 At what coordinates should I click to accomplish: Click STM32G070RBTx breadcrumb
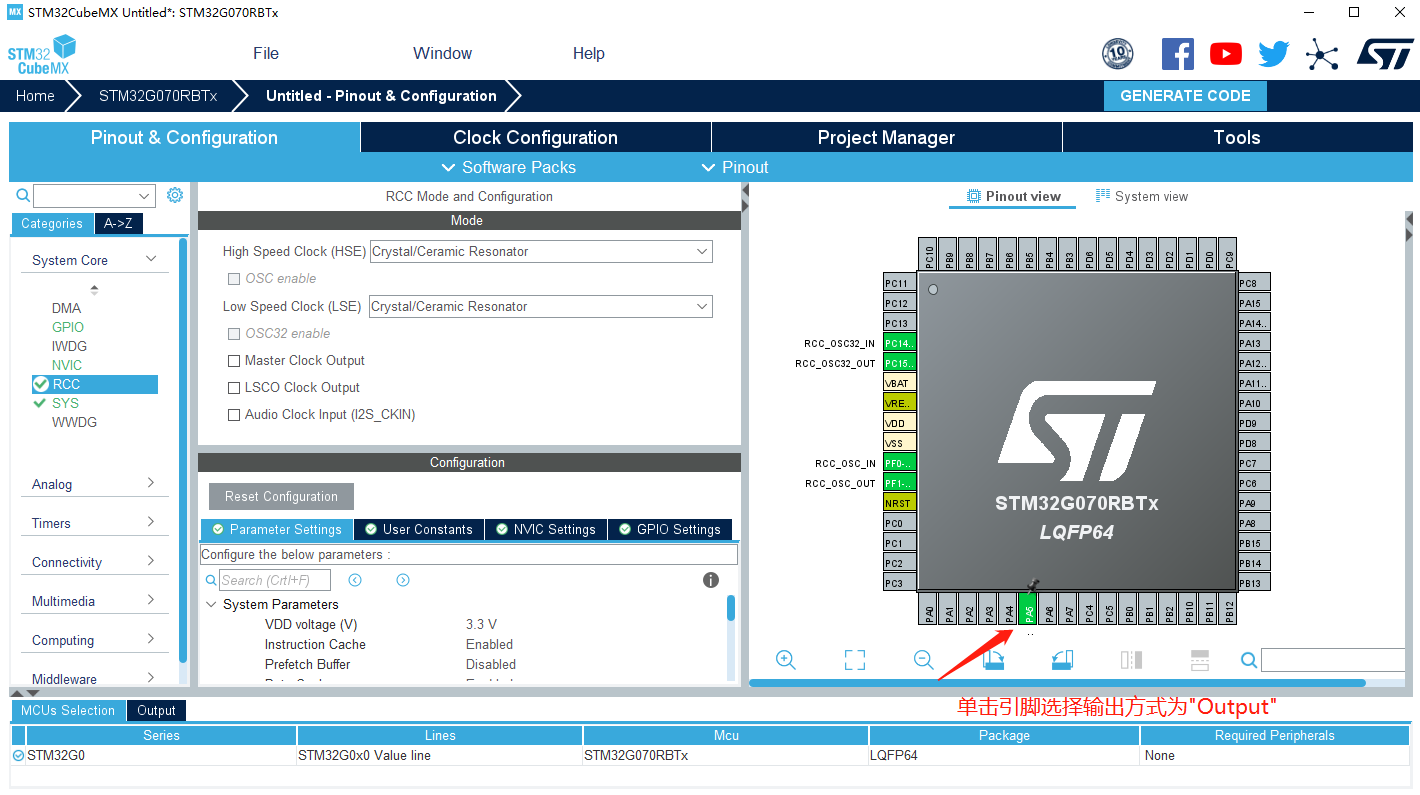pyautogui.click(x=158, y=96)
